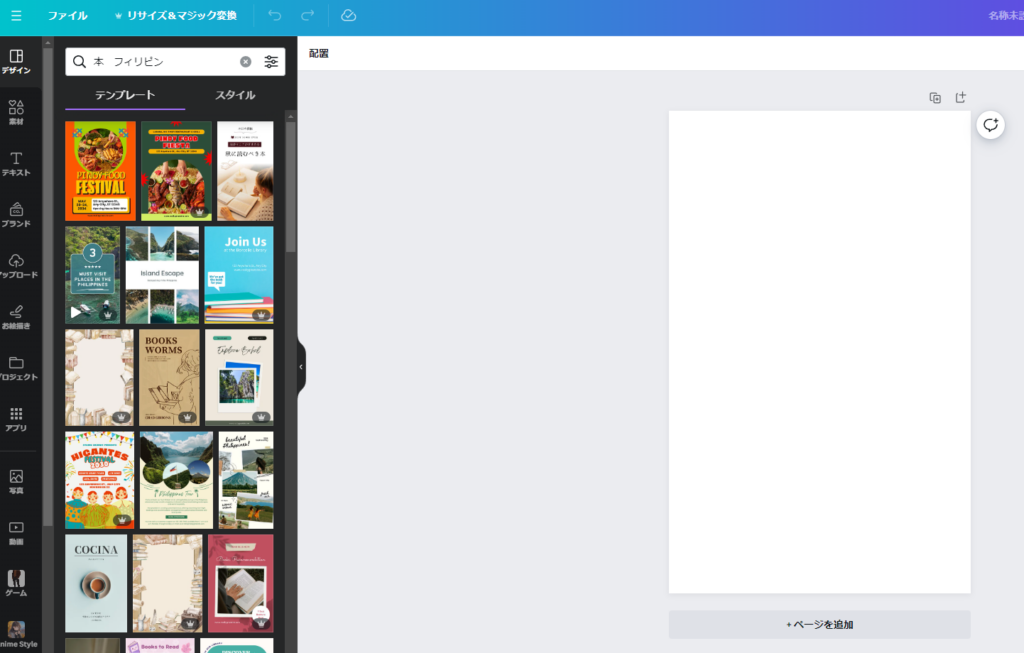Screen dimensions: 1024x653
Task: Open the アプリ apps panel
Action: tap(16, 419)
